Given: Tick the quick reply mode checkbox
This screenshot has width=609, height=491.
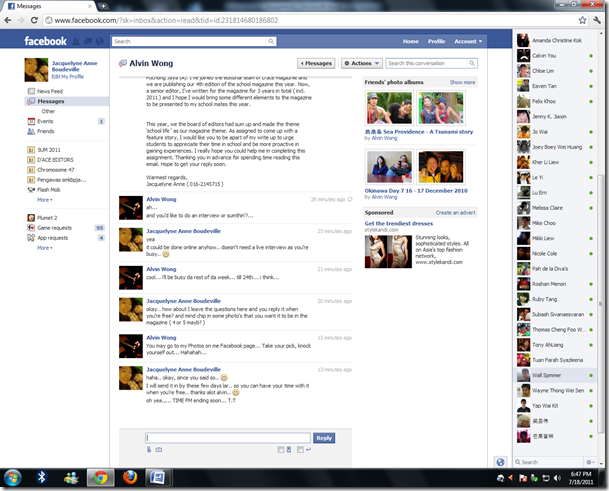Looking at the screenshot, I should pyautogui.click(x=300, y=449).
